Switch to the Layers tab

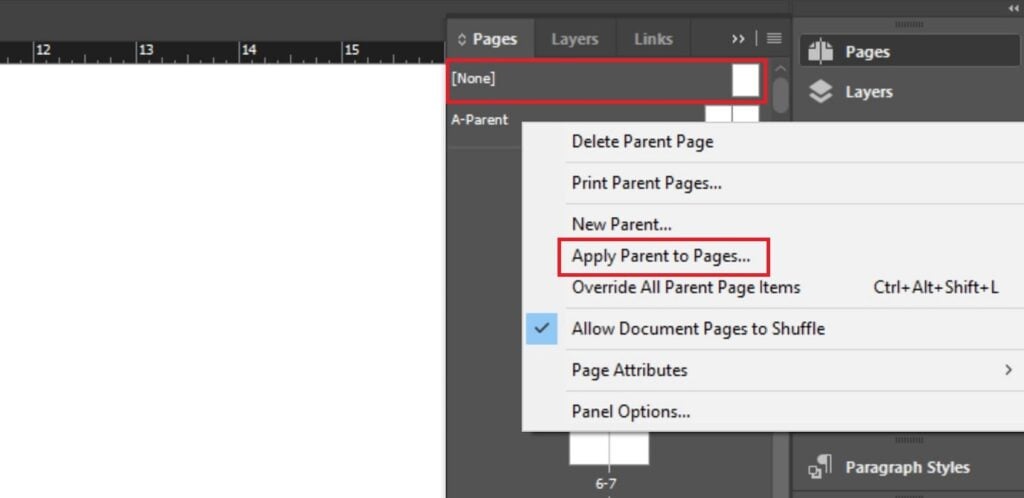[x=575, y=39]
